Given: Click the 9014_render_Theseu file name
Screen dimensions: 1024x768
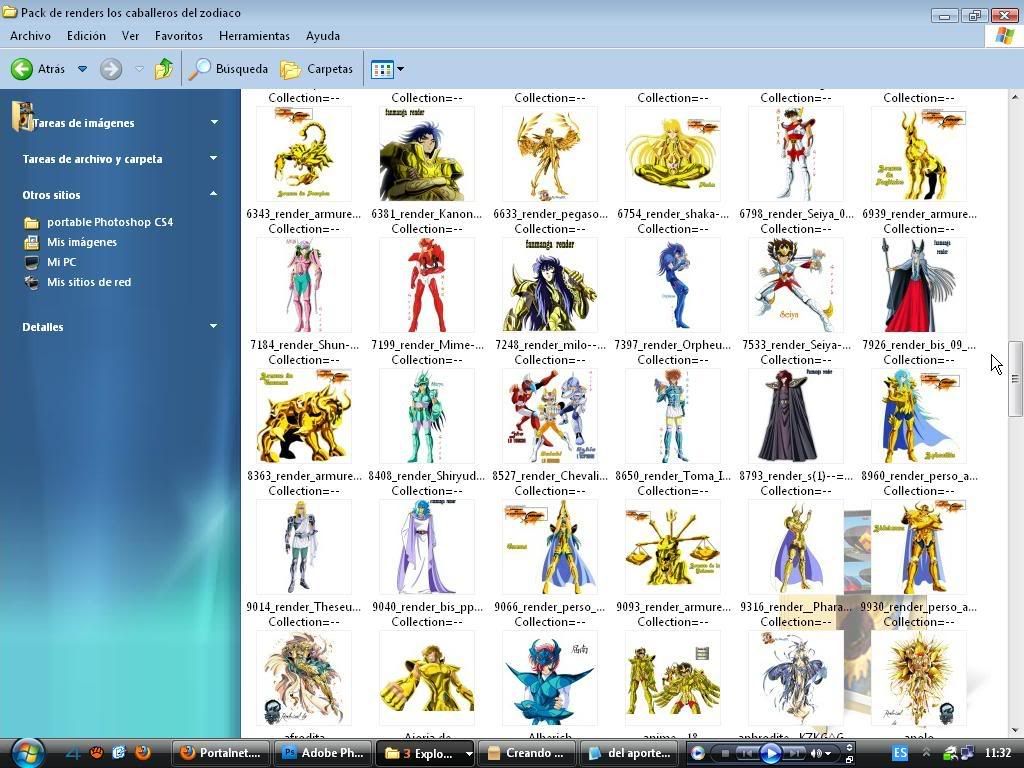Looking at the screenshot, I should click(x=304, y=607).
